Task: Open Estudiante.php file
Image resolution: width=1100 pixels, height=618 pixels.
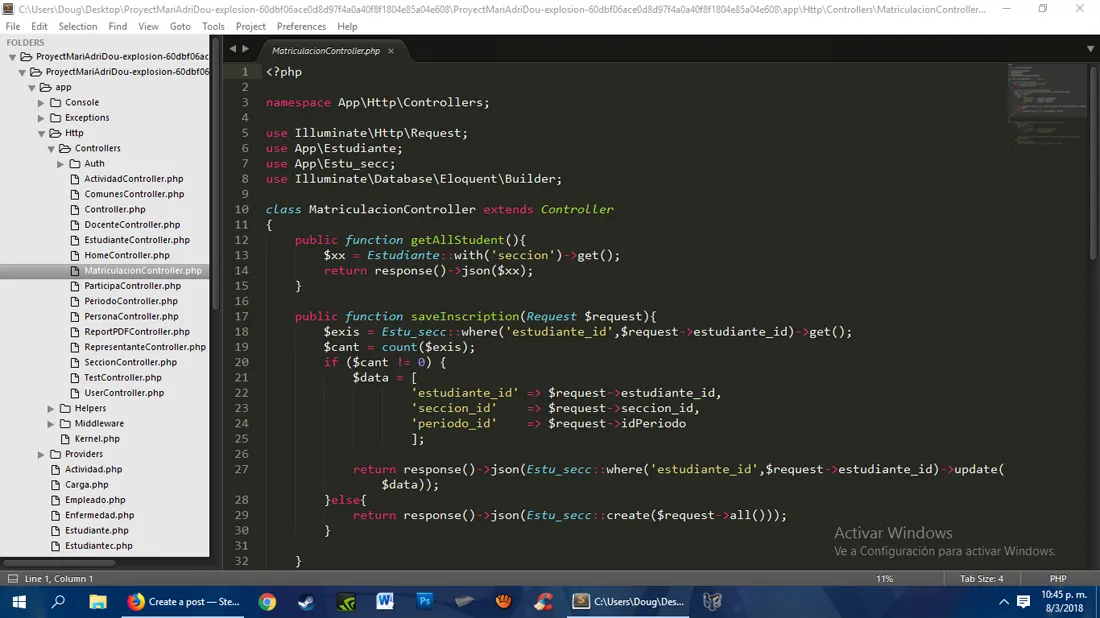Action: (97, 531)
